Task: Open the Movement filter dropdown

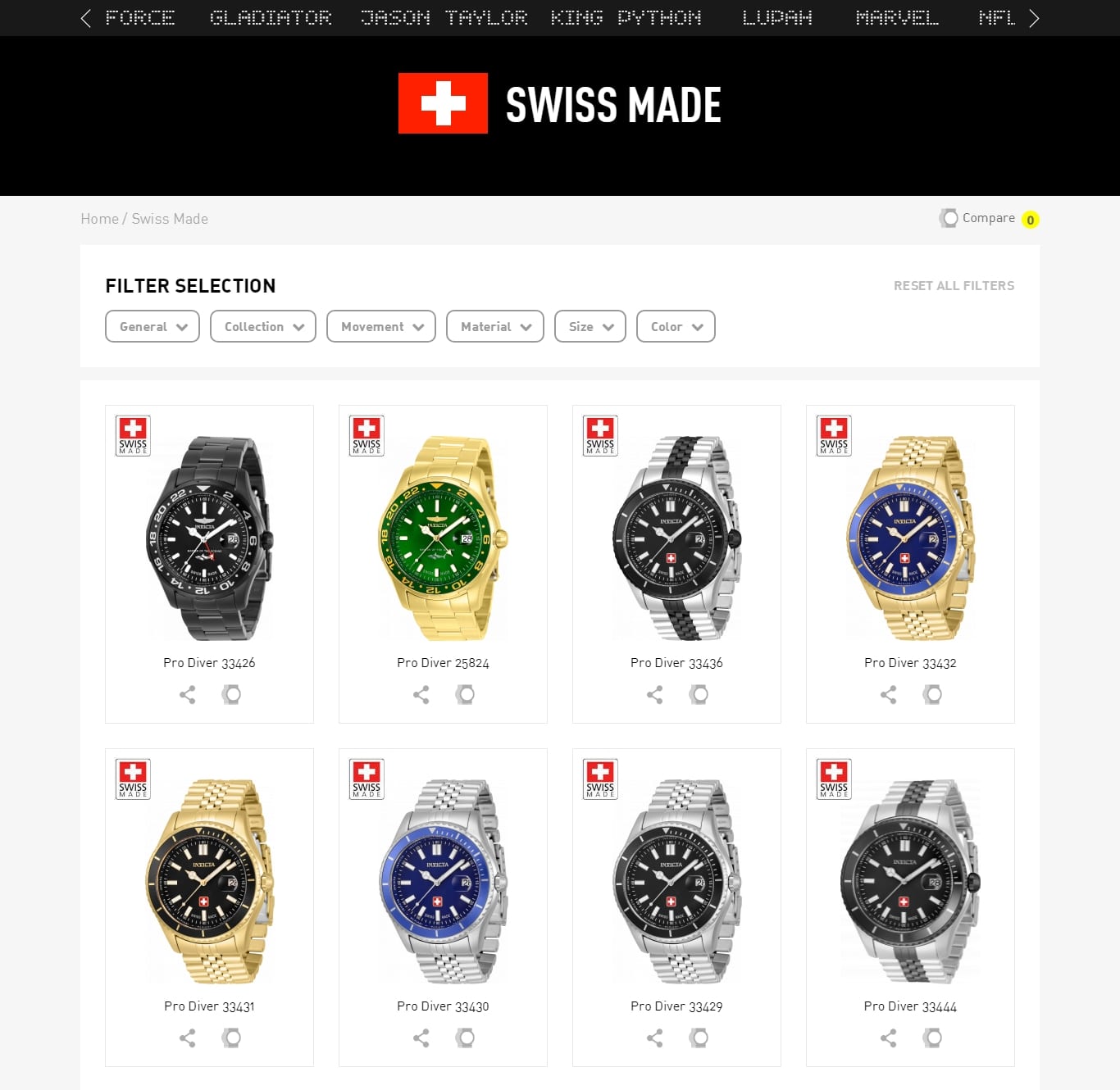Action: (x=381, y=326)
